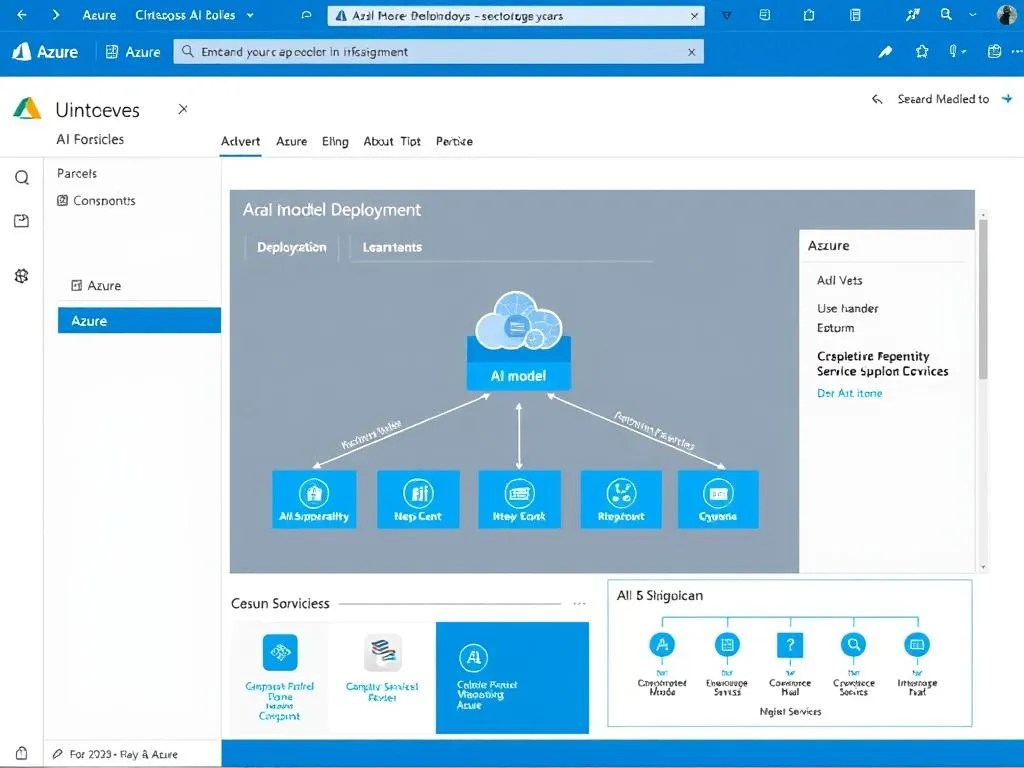Click the globe icon in left rail
This screenshot has width=1024, height=768.
pos(22,276)
